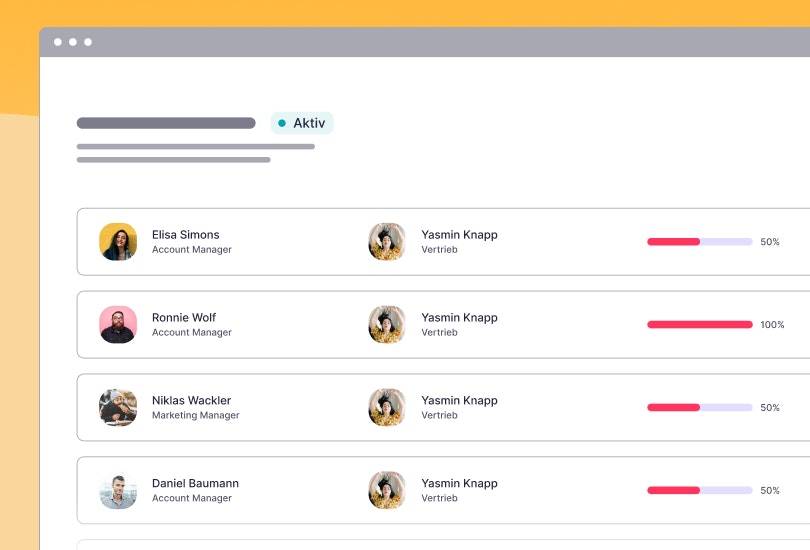
Task: Click Niklas Wackler's 50% progress bar
Action: (699, 408)
